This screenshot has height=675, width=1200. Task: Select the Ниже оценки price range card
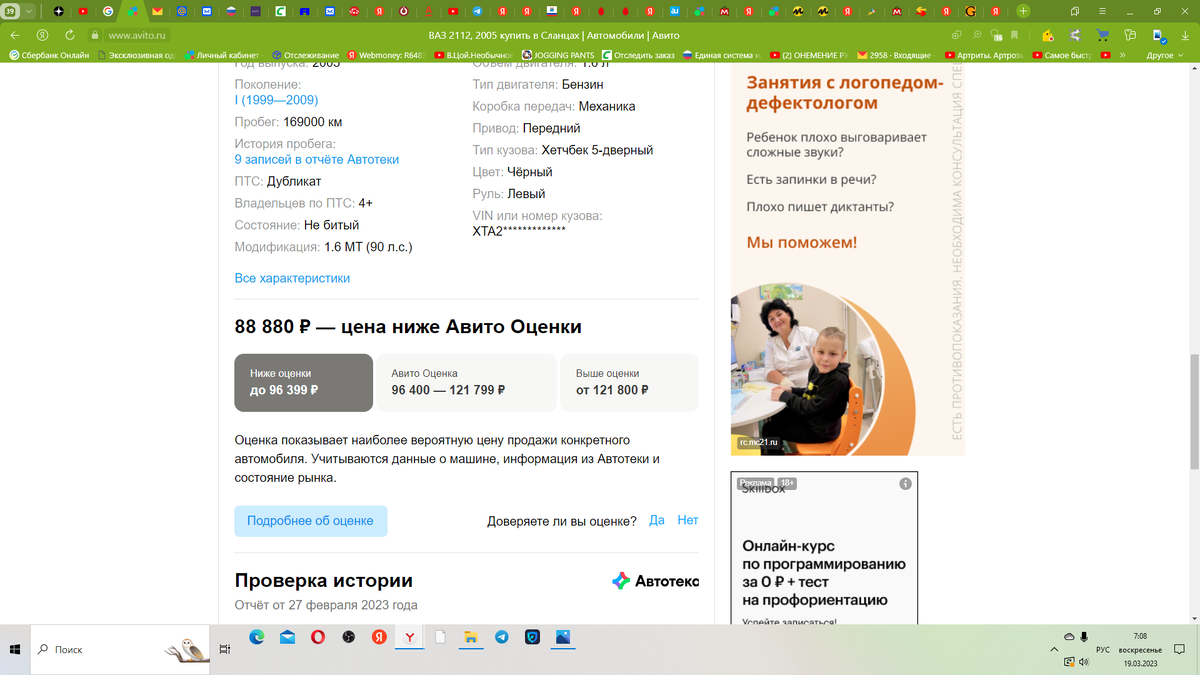click(x=304, y=382)
